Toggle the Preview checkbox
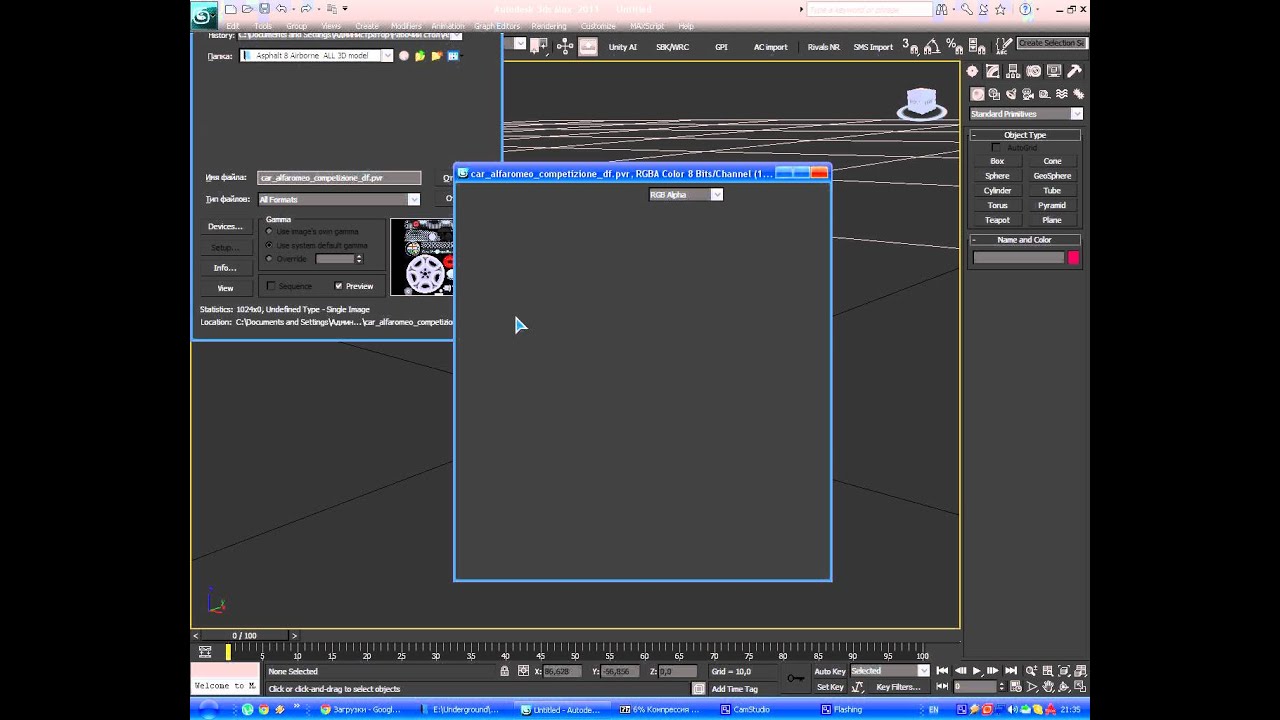 point(338,286)
